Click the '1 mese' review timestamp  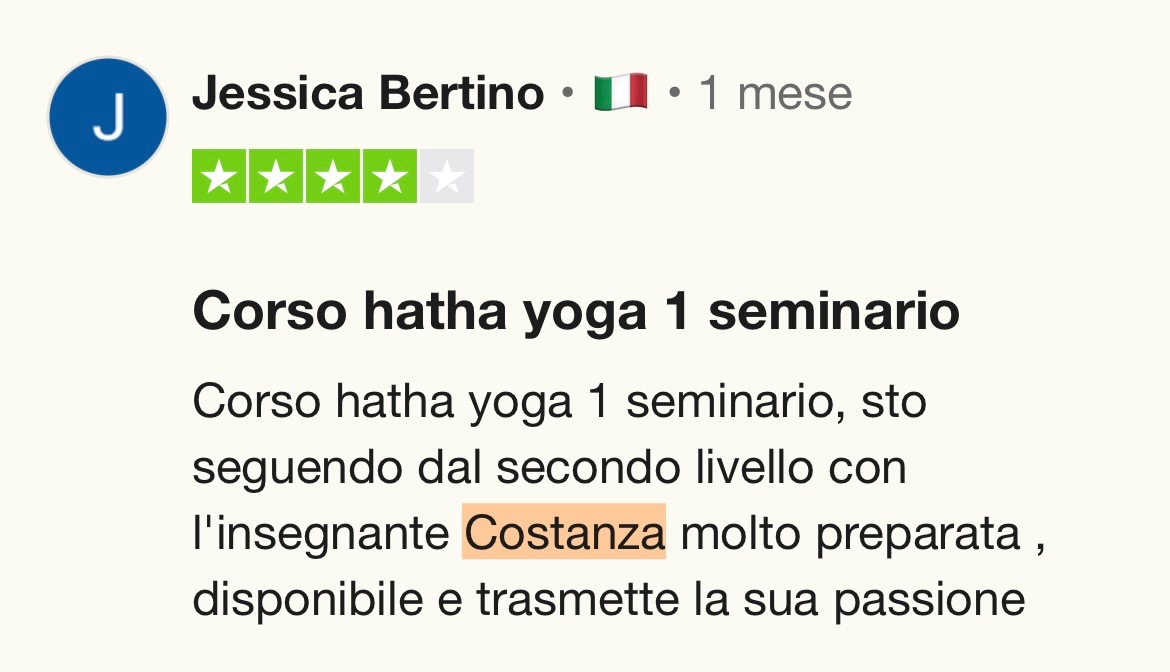pos(775,94)
